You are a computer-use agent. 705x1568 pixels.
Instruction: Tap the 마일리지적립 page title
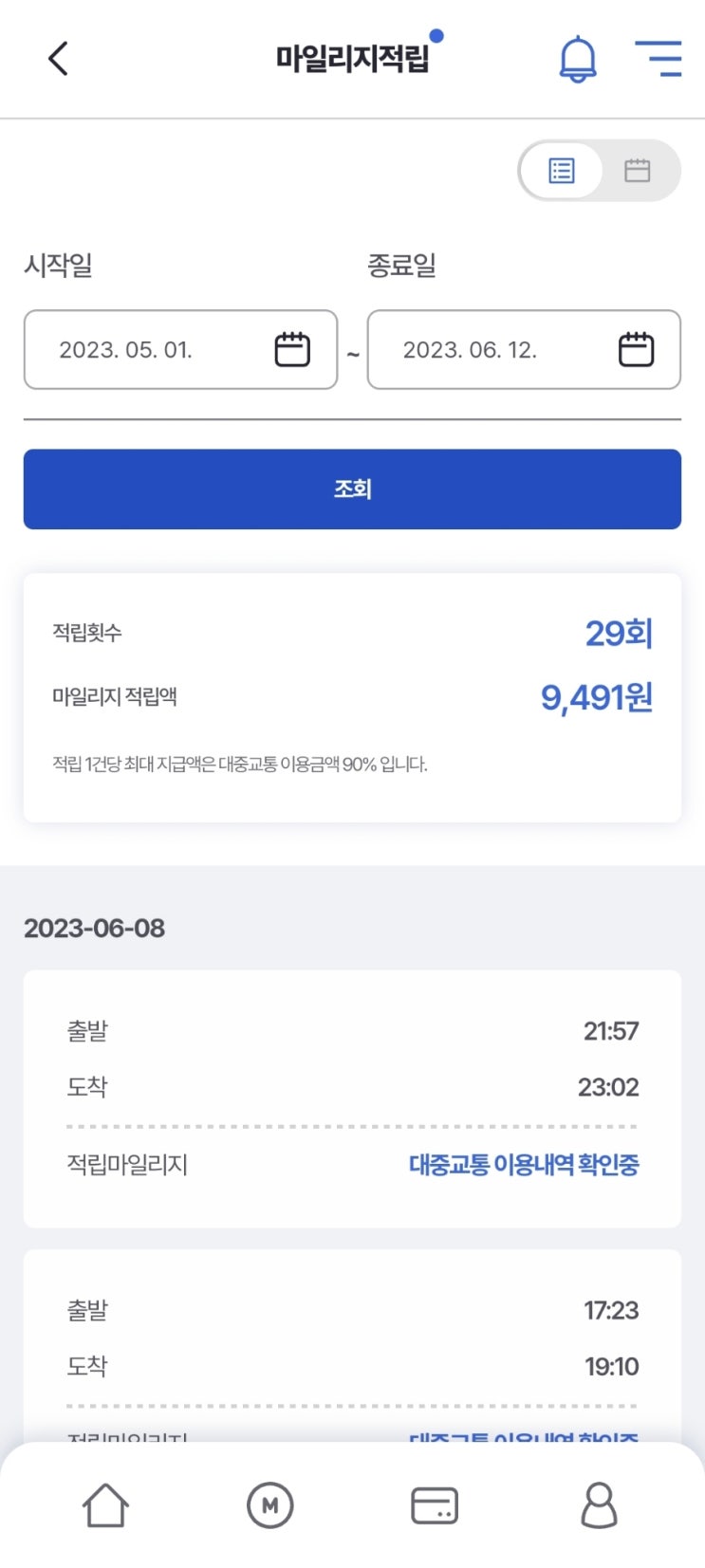coord(352,59)
